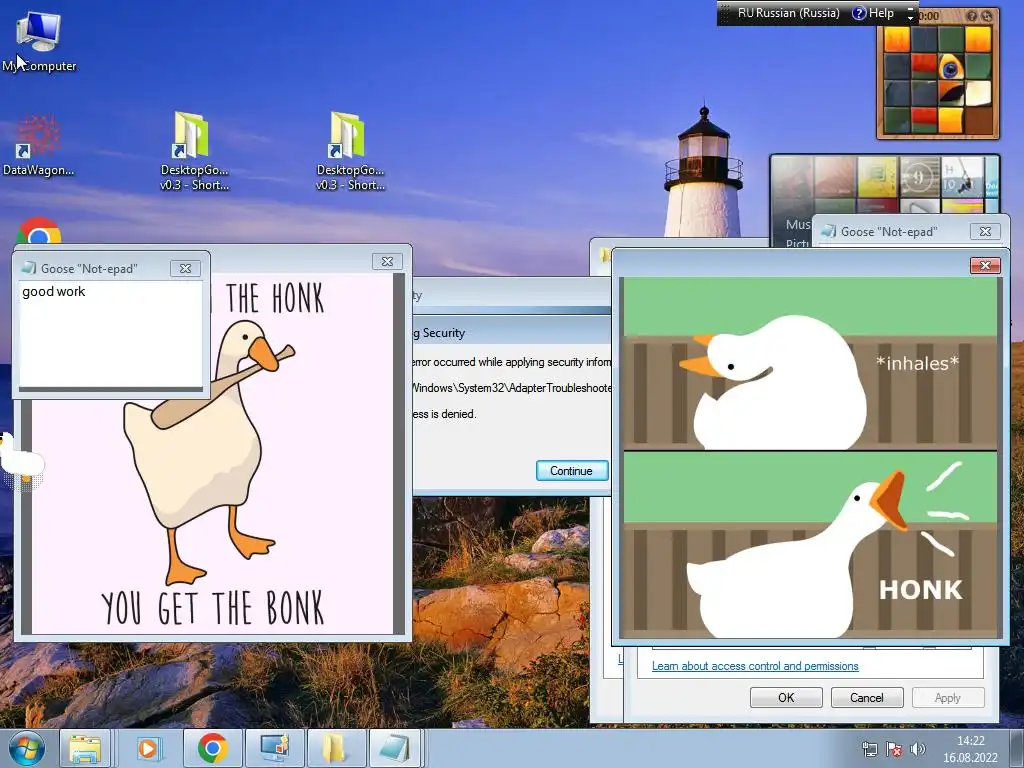Click the right Not-epad window title icon
1024x768 pixels.
[x=828, y=231]
